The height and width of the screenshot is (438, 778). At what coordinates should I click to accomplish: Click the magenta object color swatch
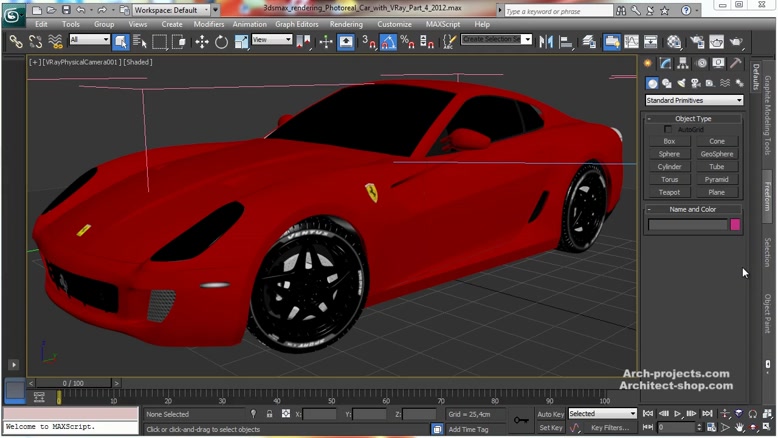[736, 225]
